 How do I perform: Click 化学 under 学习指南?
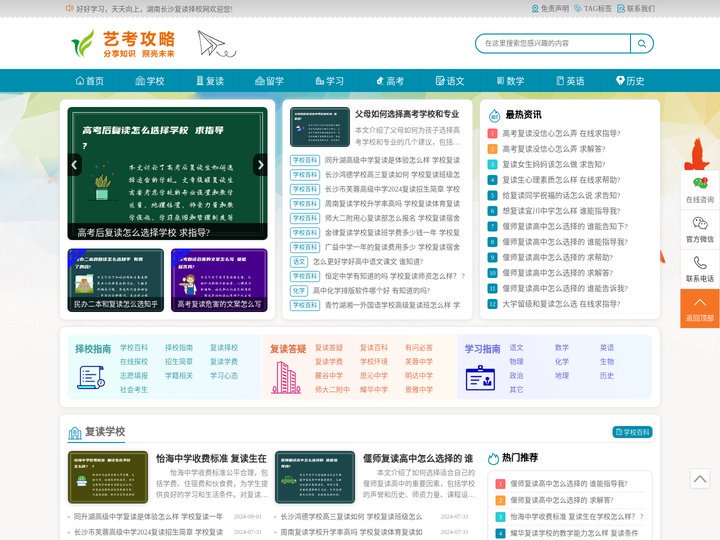pyautogui.click(x=562, y=362)
